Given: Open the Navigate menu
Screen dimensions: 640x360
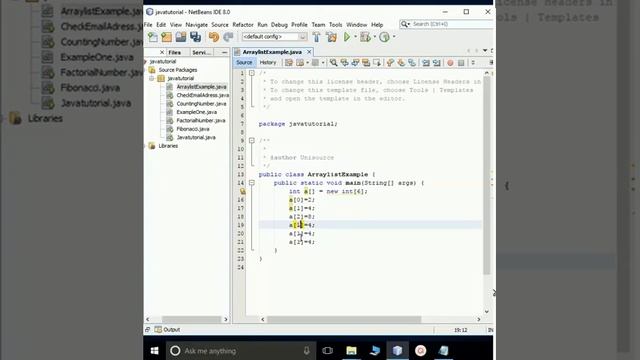Looking at the screenshot, I should click(197, 24).
